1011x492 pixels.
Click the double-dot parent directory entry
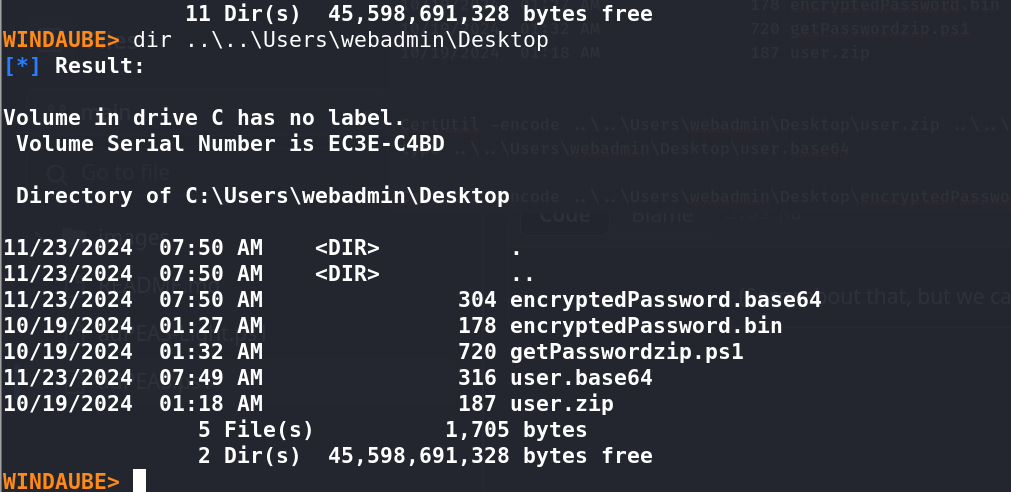coord(522,274)
